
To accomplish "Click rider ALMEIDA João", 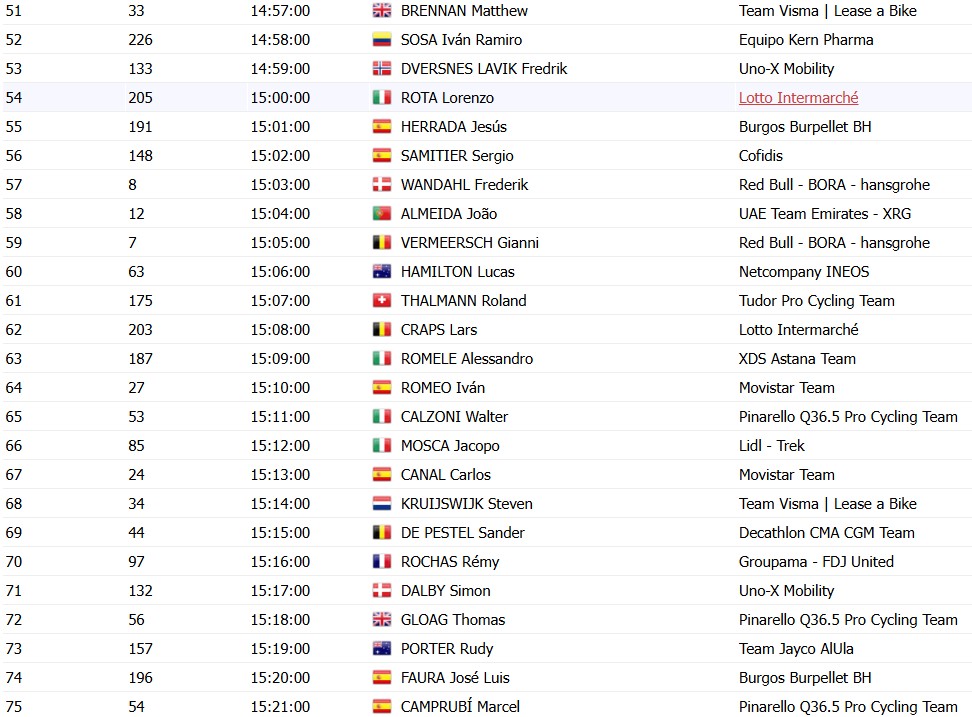I will coord(449,214).
